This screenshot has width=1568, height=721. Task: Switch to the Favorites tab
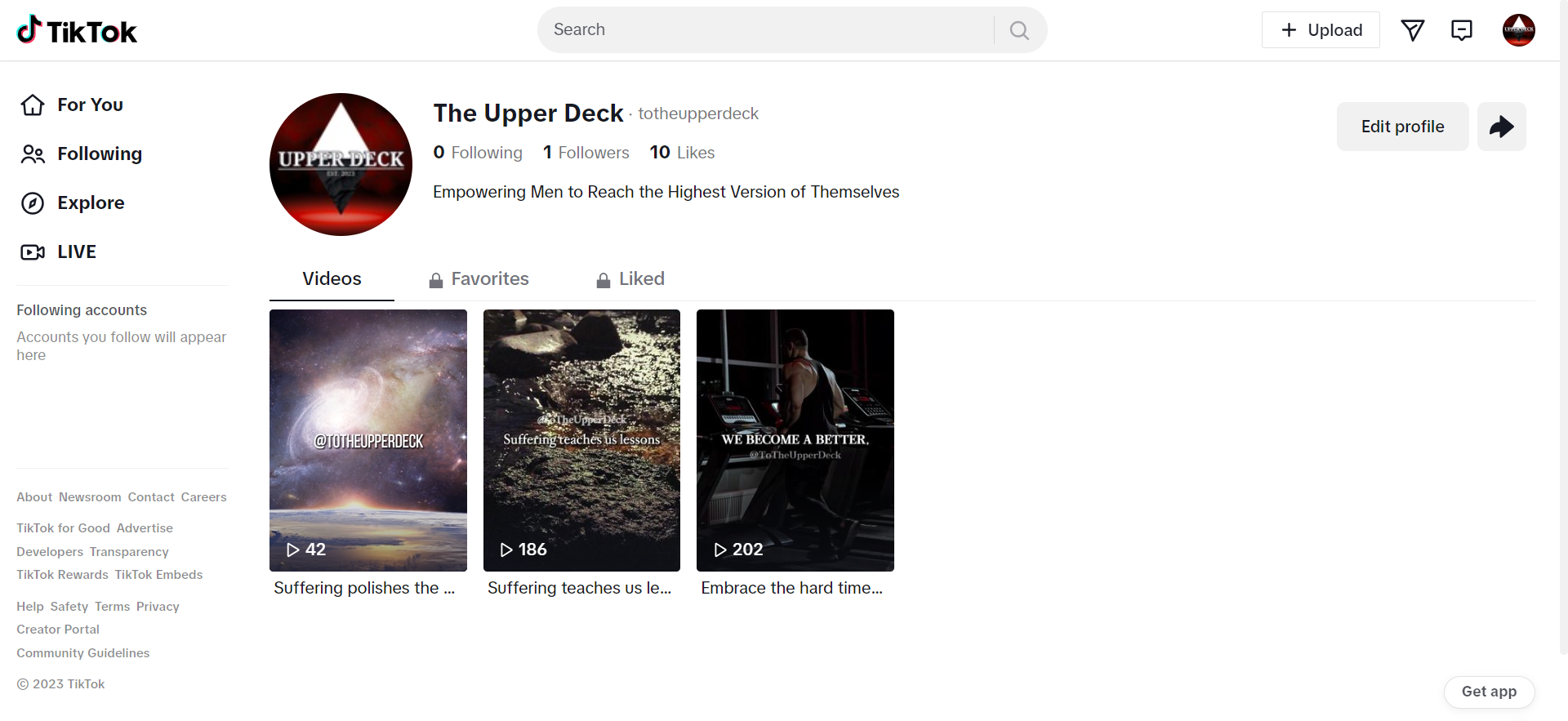click(x=479, y=279)
